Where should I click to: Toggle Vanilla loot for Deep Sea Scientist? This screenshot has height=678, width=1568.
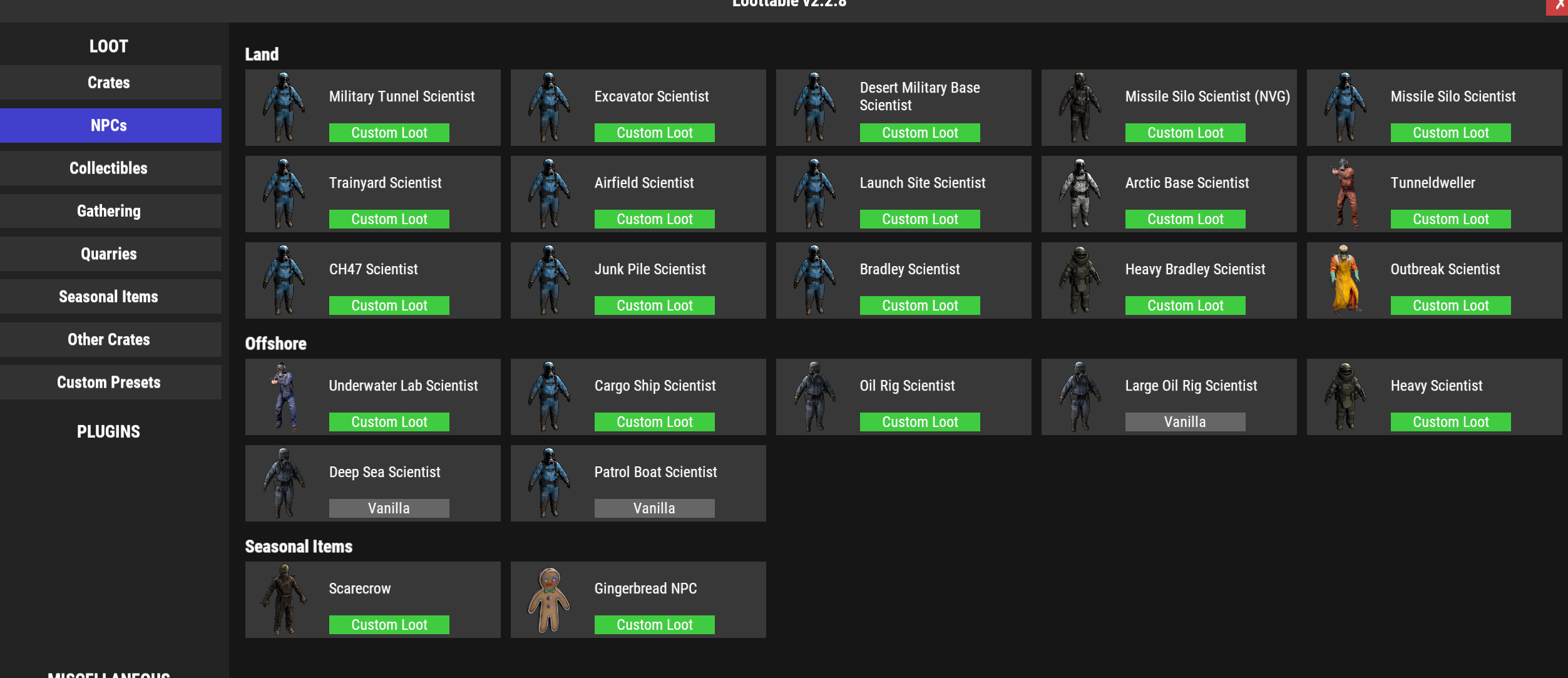[x=389, y=508]
